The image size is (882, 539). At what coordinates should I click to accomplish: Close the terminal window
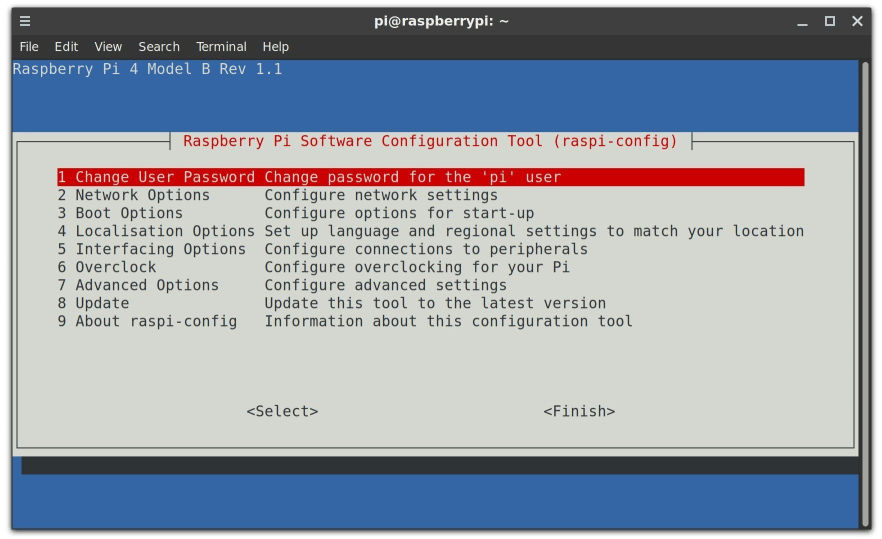(x=857, y=21)
